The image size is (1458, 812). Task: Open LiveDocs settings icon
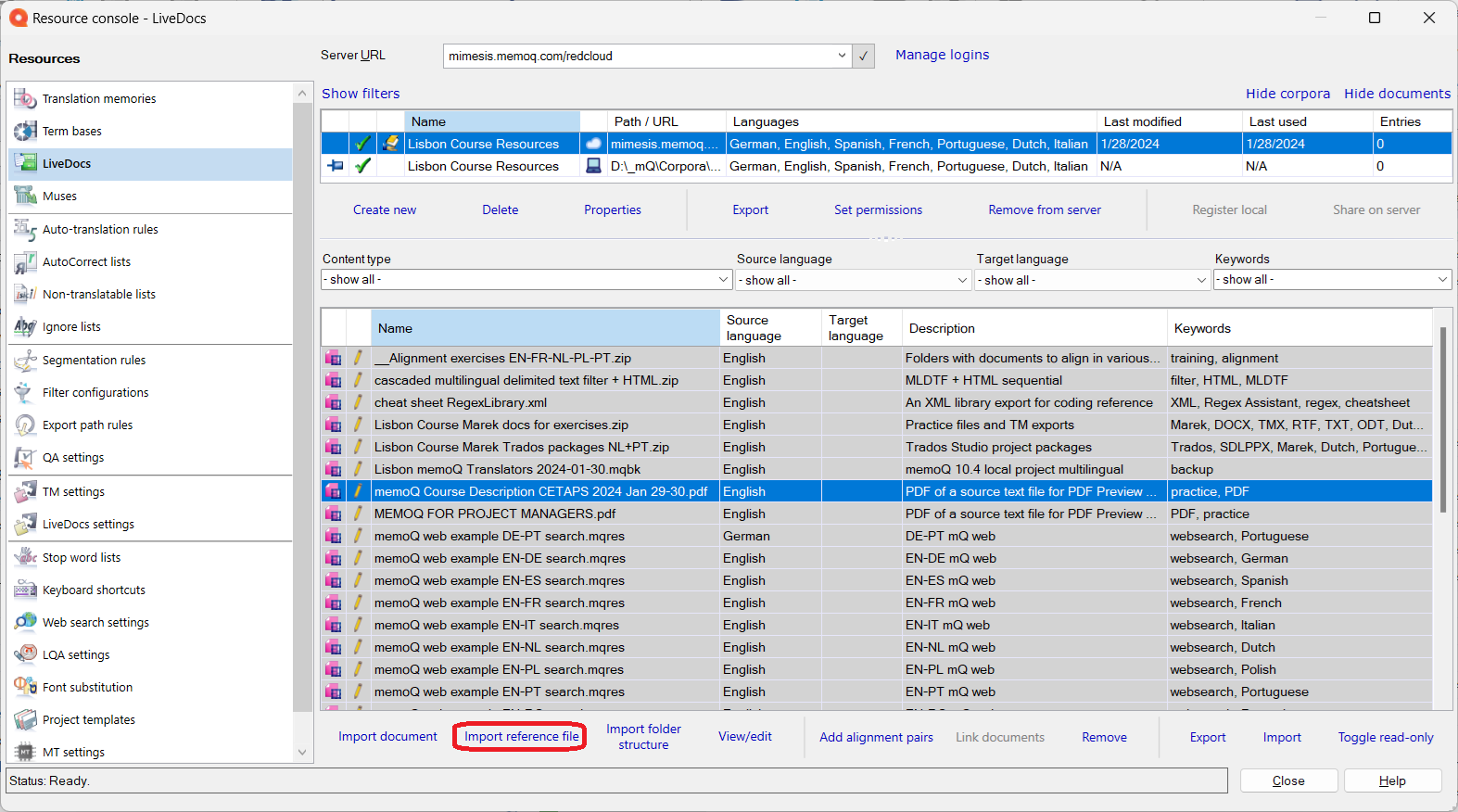25,524
